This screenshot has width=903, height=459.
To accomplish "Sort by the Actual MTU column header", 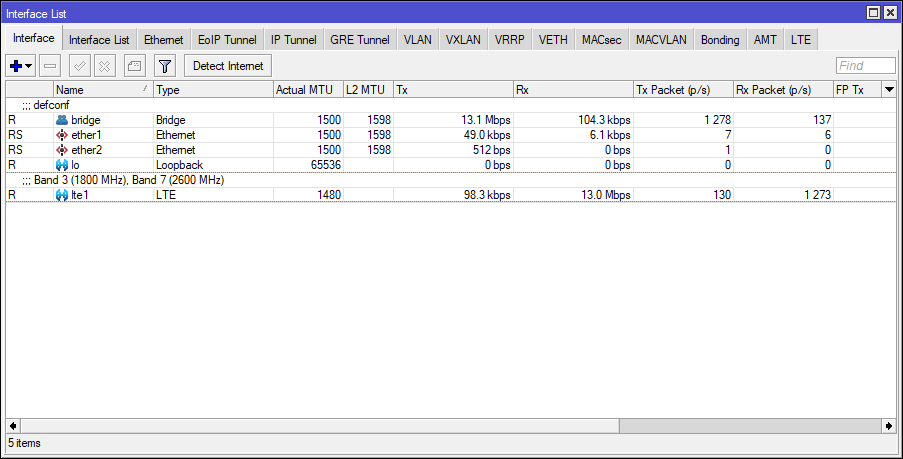I will (308, 90).
